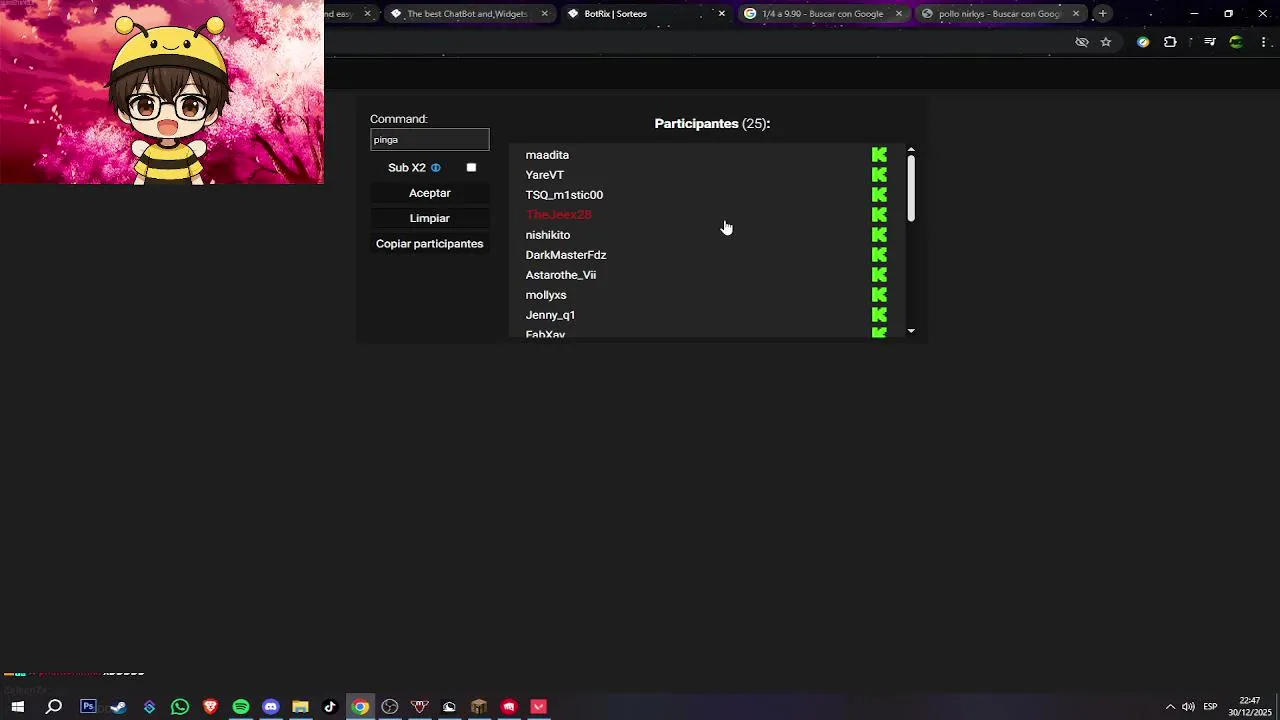Open the Sub X2 info icon

tap(436, 168)
